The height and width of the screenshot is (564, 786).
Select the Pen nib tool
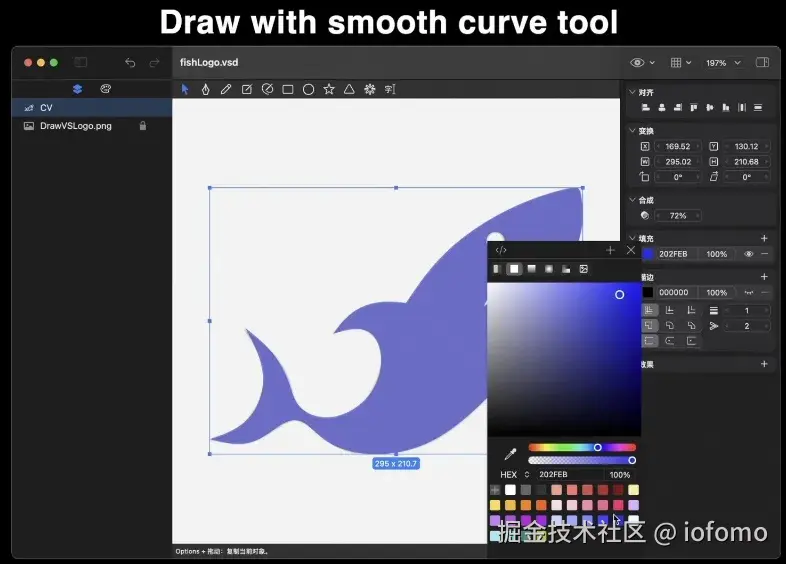click(x=206, y=89)
